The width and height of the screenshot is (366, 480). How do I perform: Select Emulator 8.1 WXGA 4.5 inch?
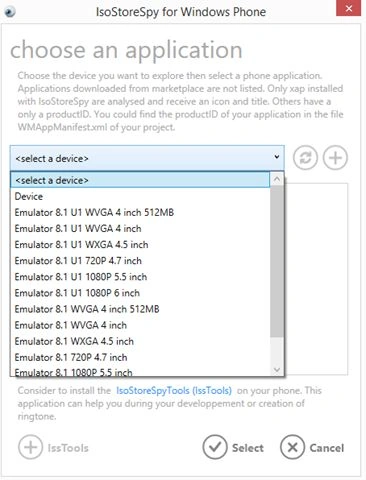140,341
